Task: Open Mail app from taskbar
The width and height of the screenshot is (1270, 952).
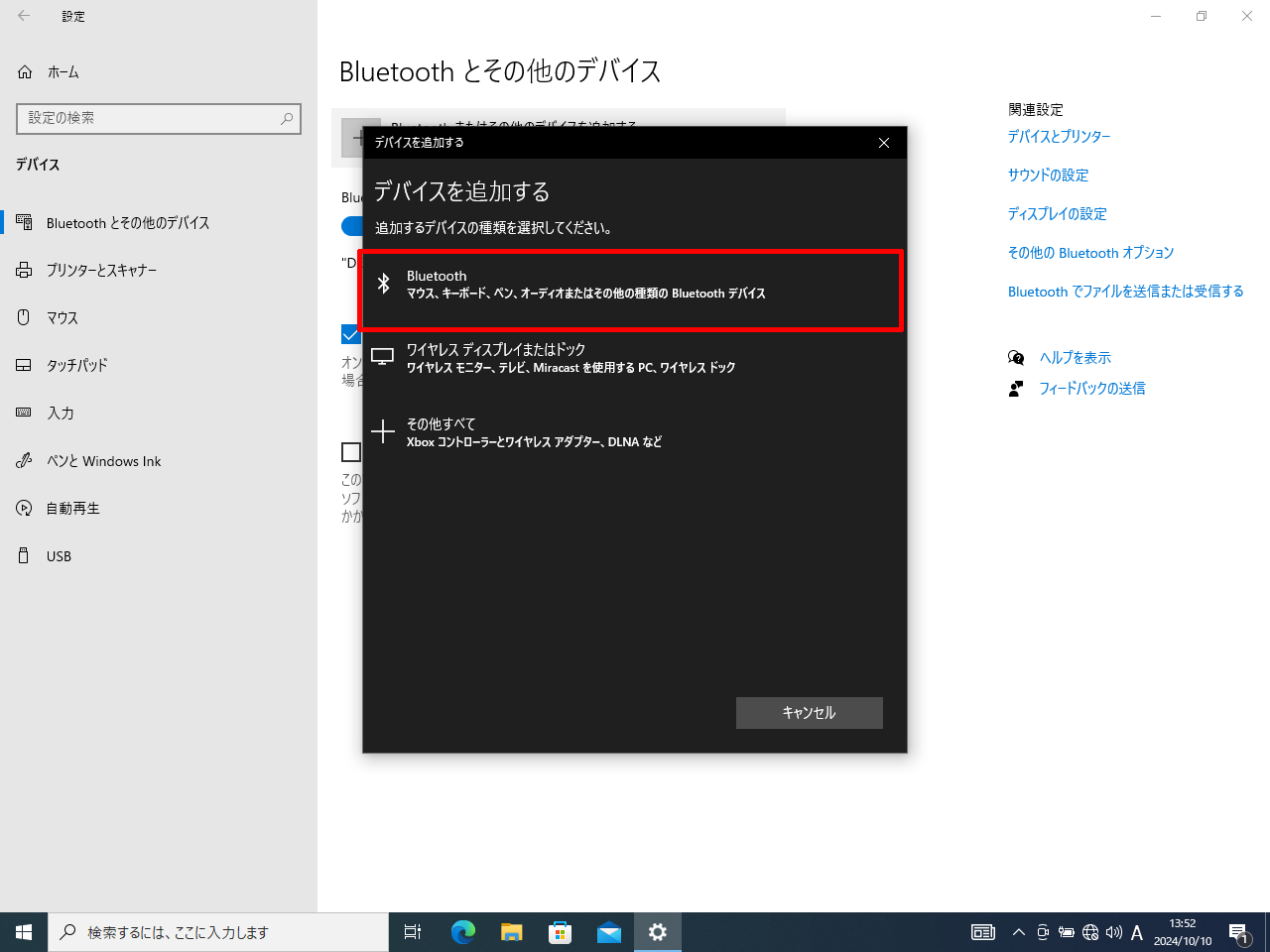Action: 608,932
